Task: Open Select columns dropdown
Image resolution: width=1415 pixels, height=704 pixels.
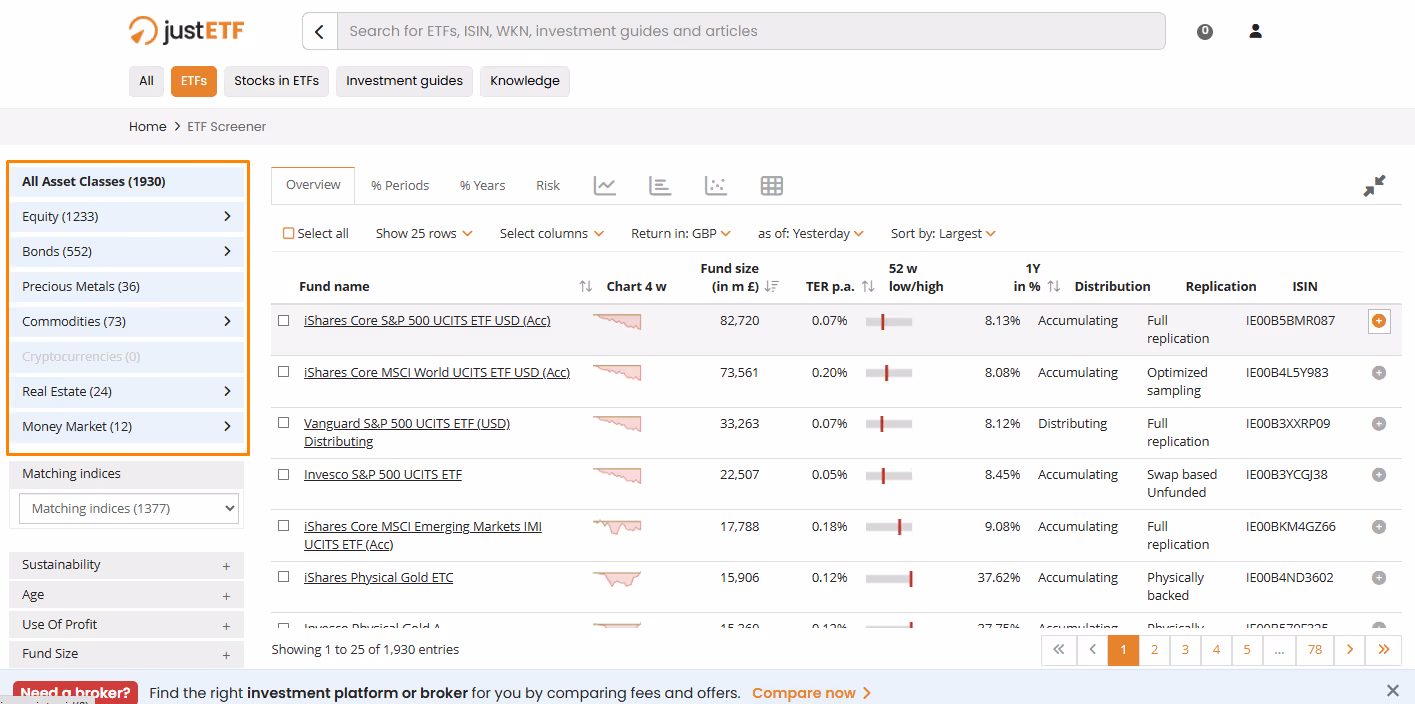Action: [552, 233]
